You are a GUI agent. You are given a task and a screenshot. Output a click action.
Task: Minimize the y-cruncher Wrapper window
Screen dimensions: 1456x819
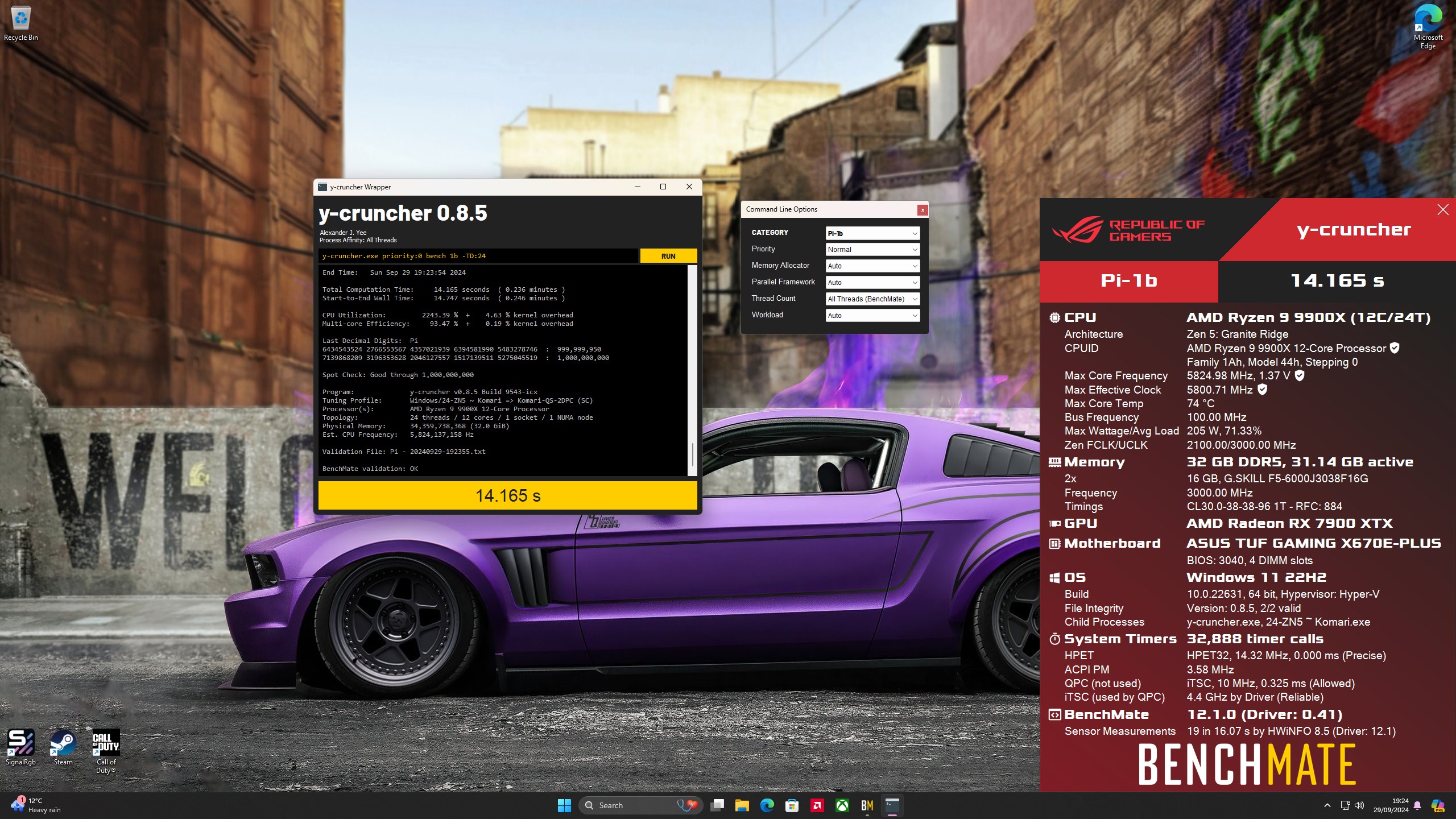637,187
